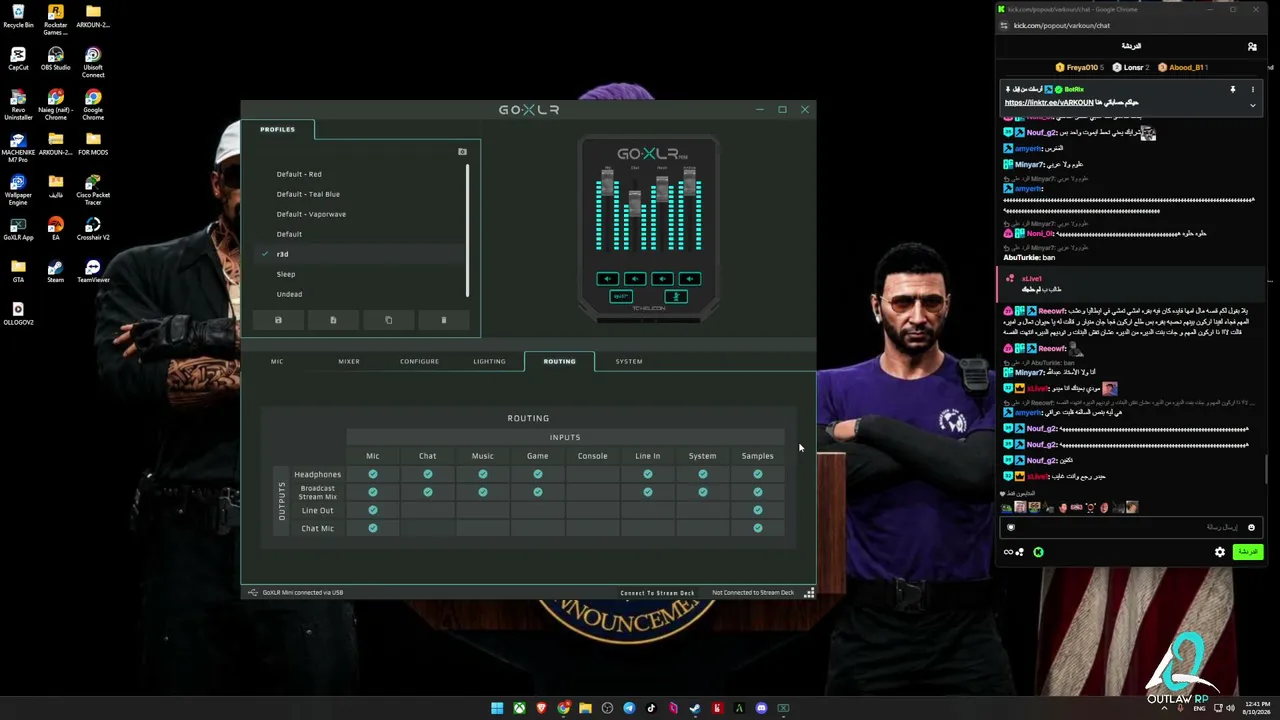Click the Chat fader on GoXLR device

[635, 205]
